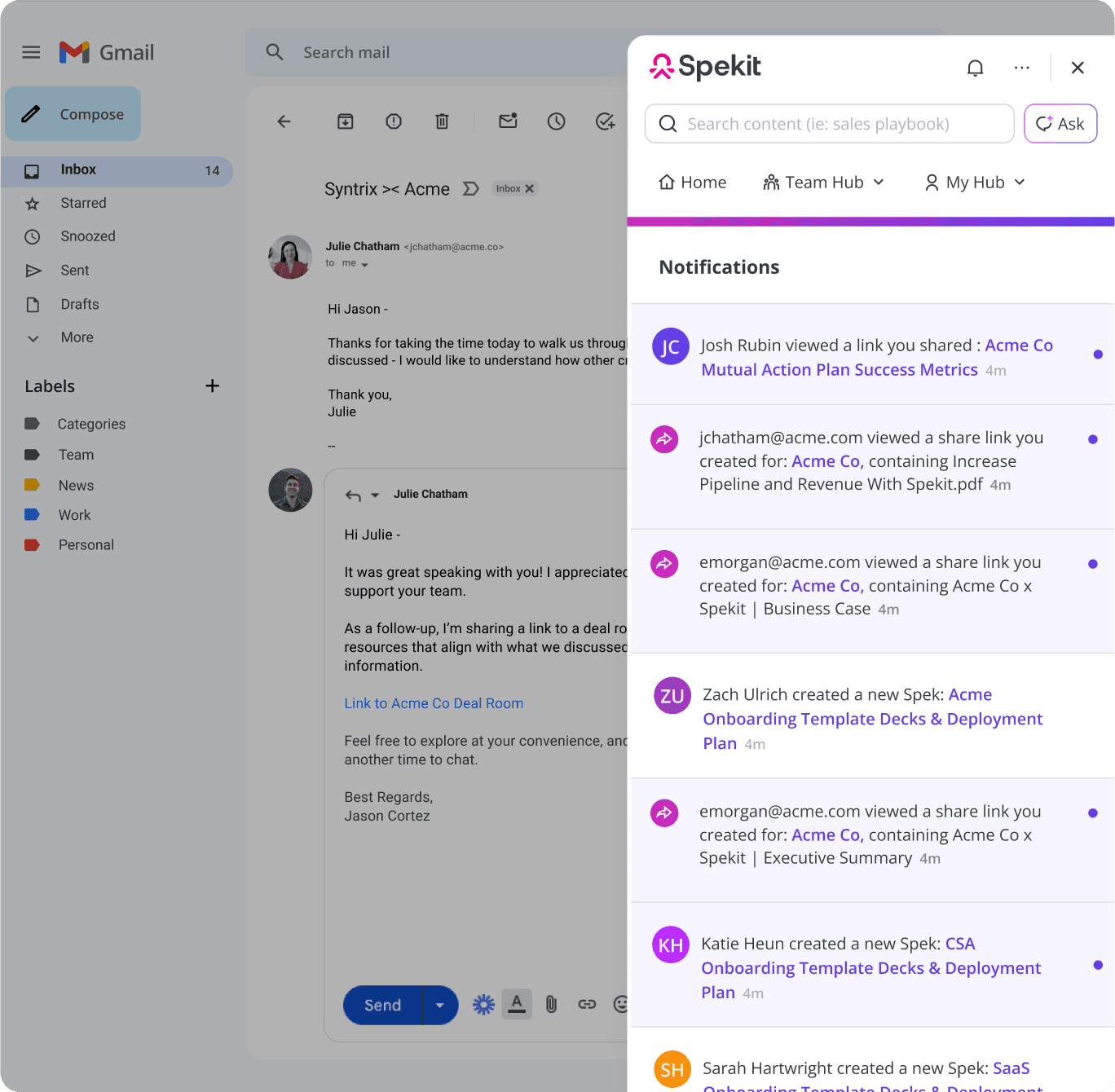This screenshot has width=1115, height=1092.
Task: Click unread dot on Josh Rubin notification
Action: 1098,354
